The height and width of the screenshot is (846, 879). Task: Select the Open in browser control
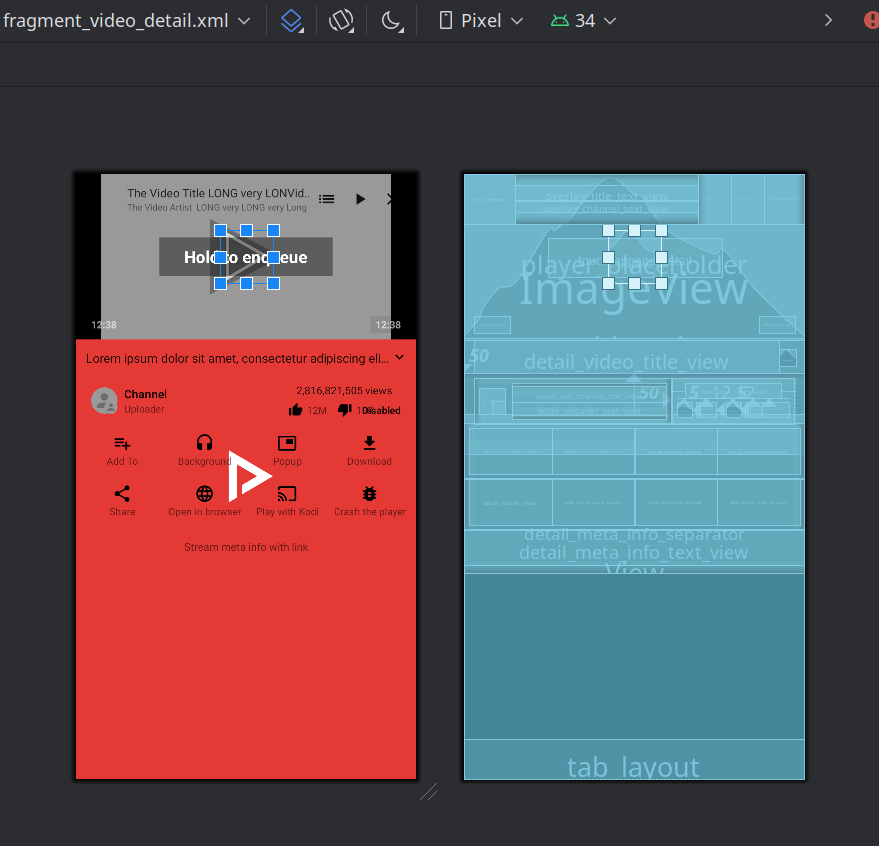(x=205, y=501)
